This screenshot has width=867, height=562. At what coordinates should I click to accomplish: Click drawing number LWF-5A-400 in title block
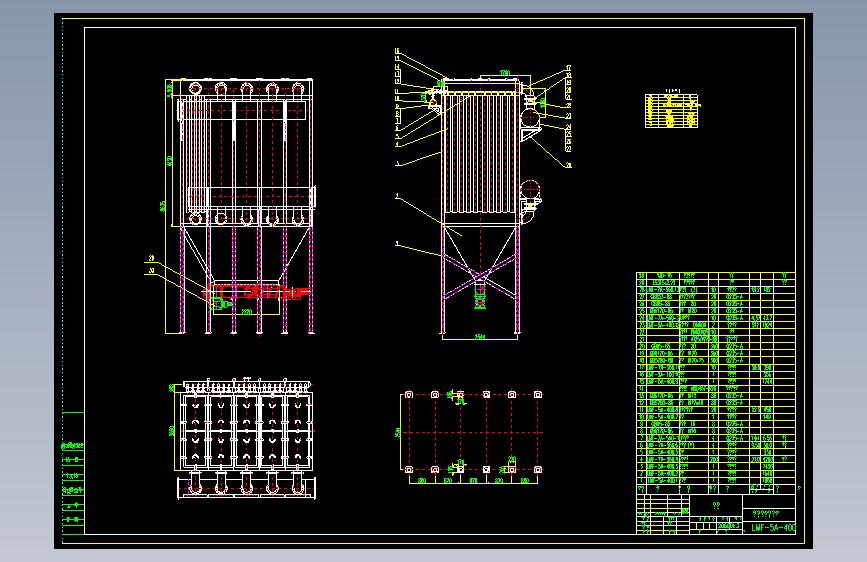coord(772,528)
